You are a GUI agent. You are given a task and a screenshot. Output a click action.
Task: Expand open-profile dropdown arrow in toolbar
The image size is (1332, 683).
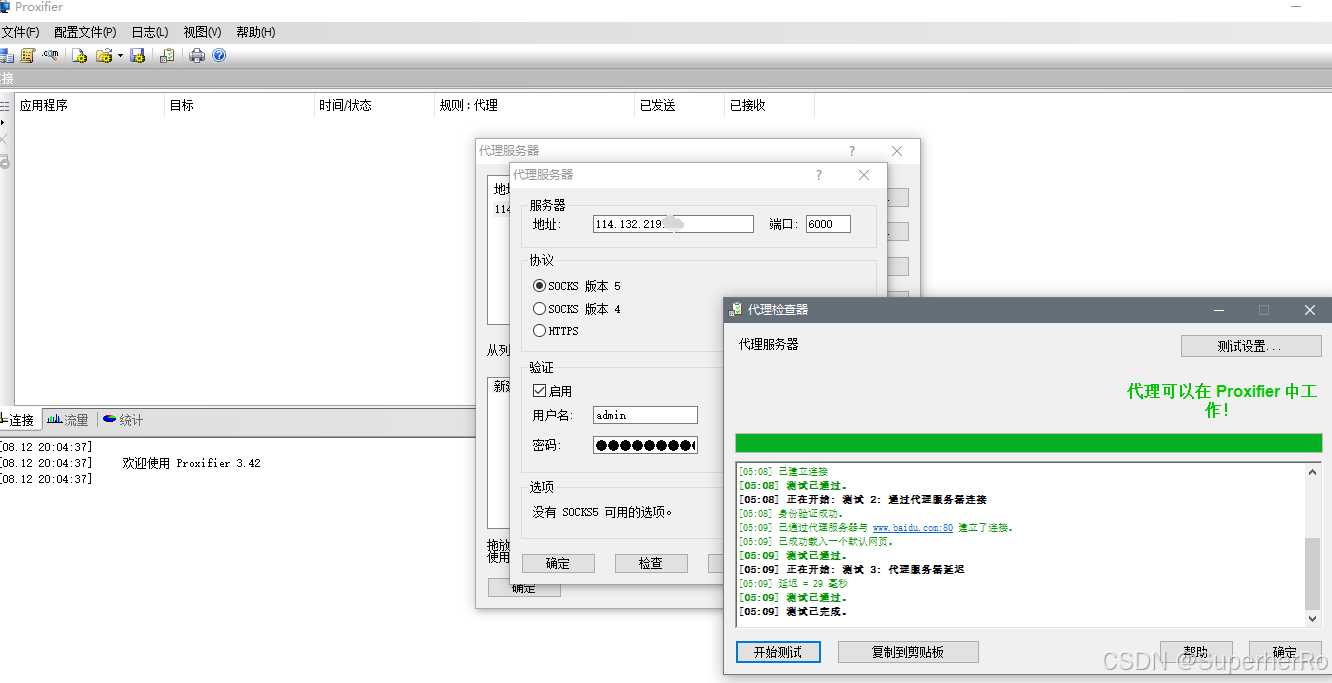pos(120,56)
